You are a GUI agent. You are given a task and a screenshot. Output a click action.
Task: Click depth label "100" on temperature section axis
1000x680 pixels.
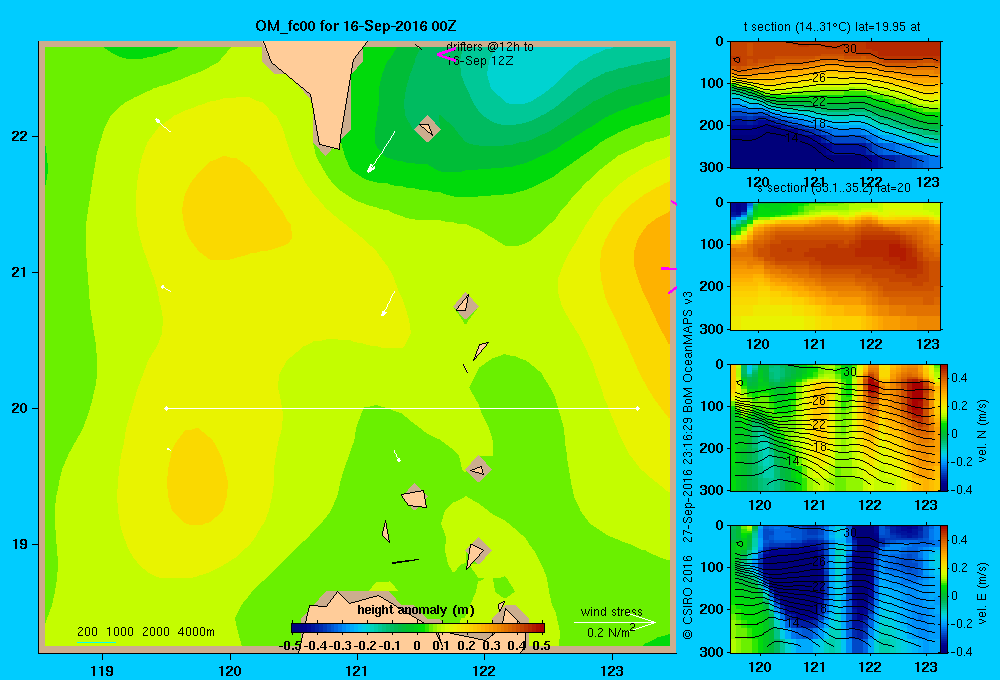(711, 83)
